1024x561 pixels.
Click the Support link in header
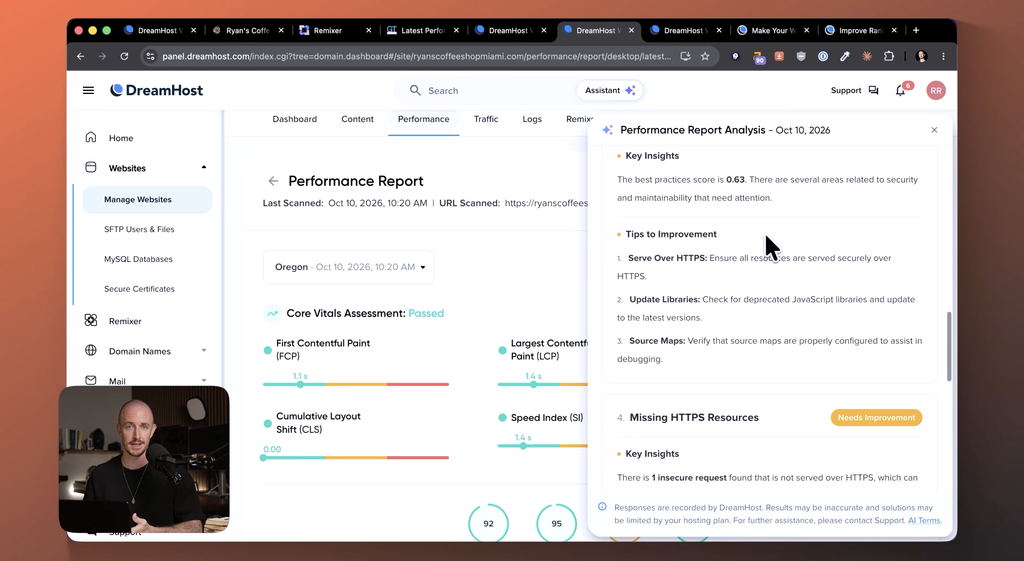click(x=846, y=91)
